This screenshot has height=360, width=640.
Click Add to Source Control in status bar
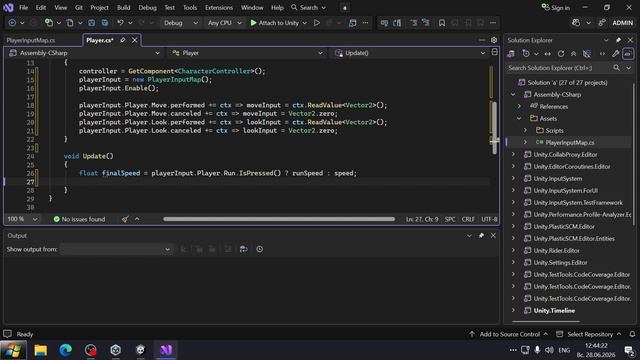[508, 334]
